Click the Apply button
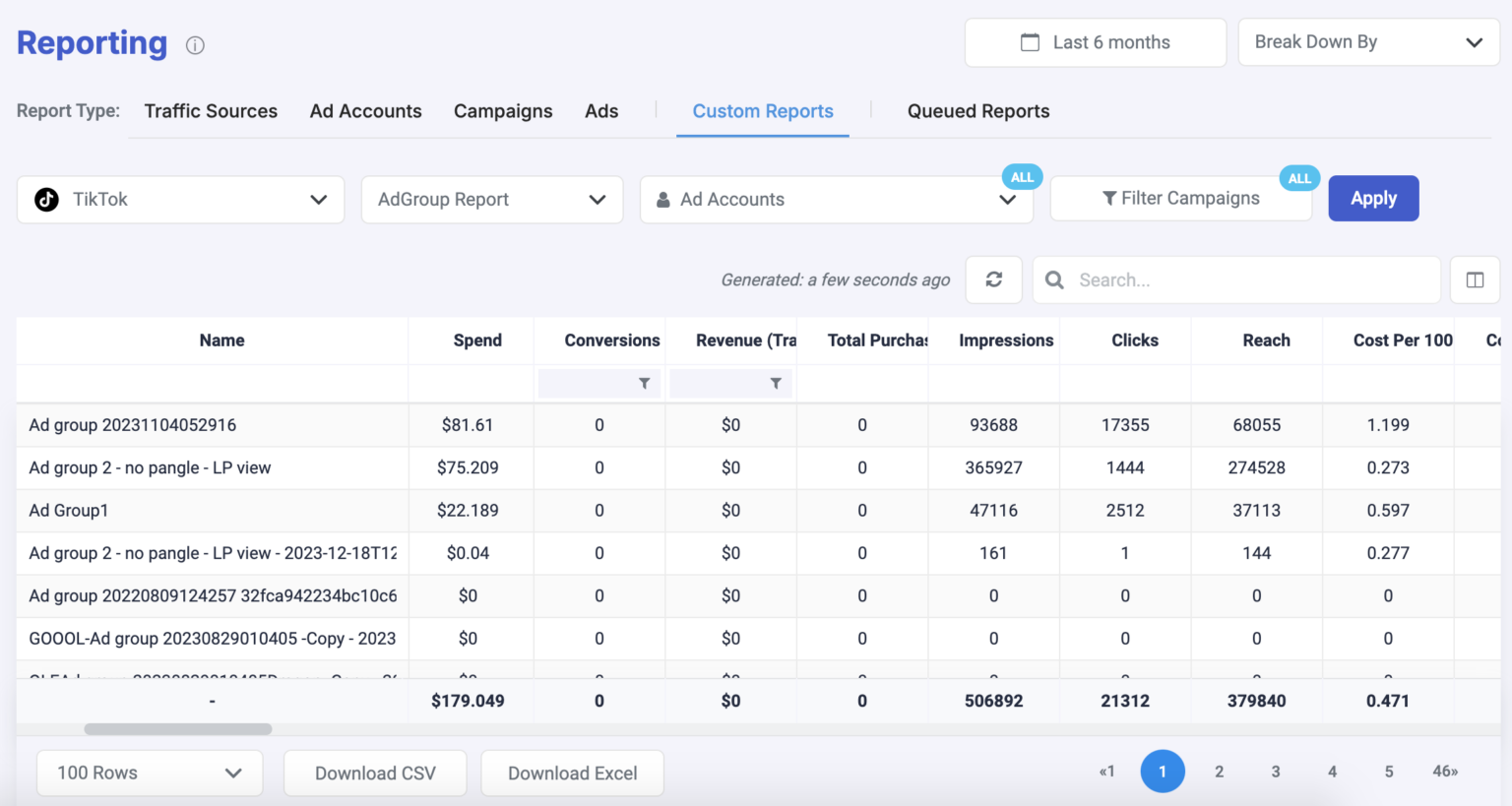1512x806 pixels. pos(1373,198)
